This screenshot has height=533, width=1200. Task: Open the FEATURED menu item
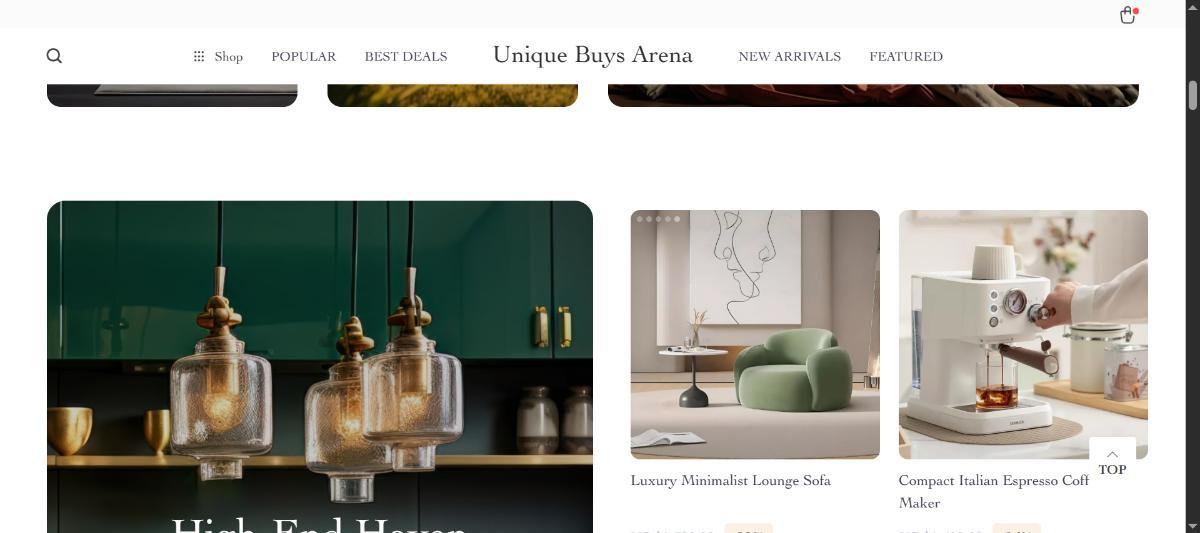906,57
